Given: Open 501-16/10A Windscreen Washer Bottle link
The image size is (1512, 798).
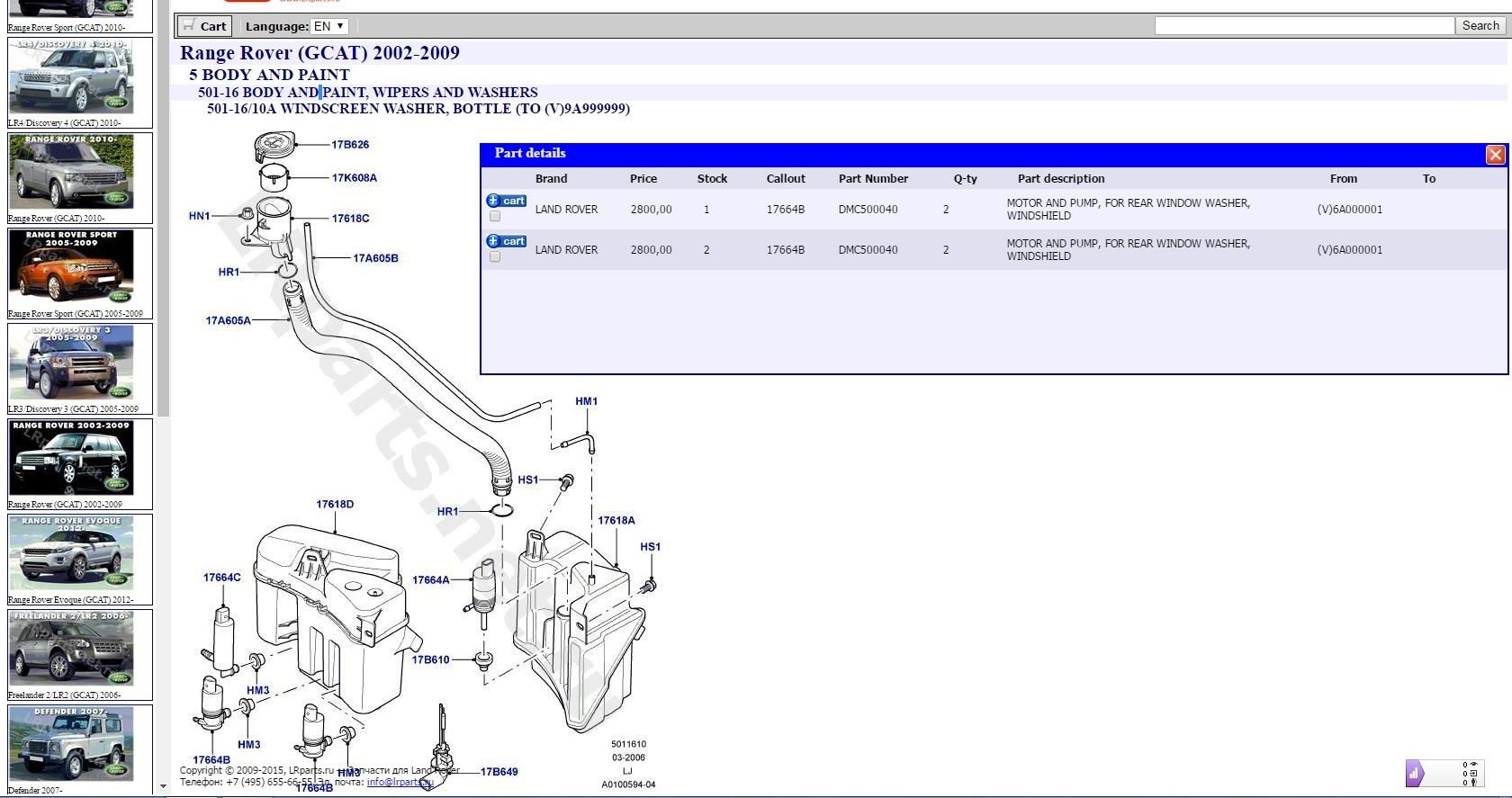Looking at the screenshot, I should pyautogui.click(x=418, y=109).
